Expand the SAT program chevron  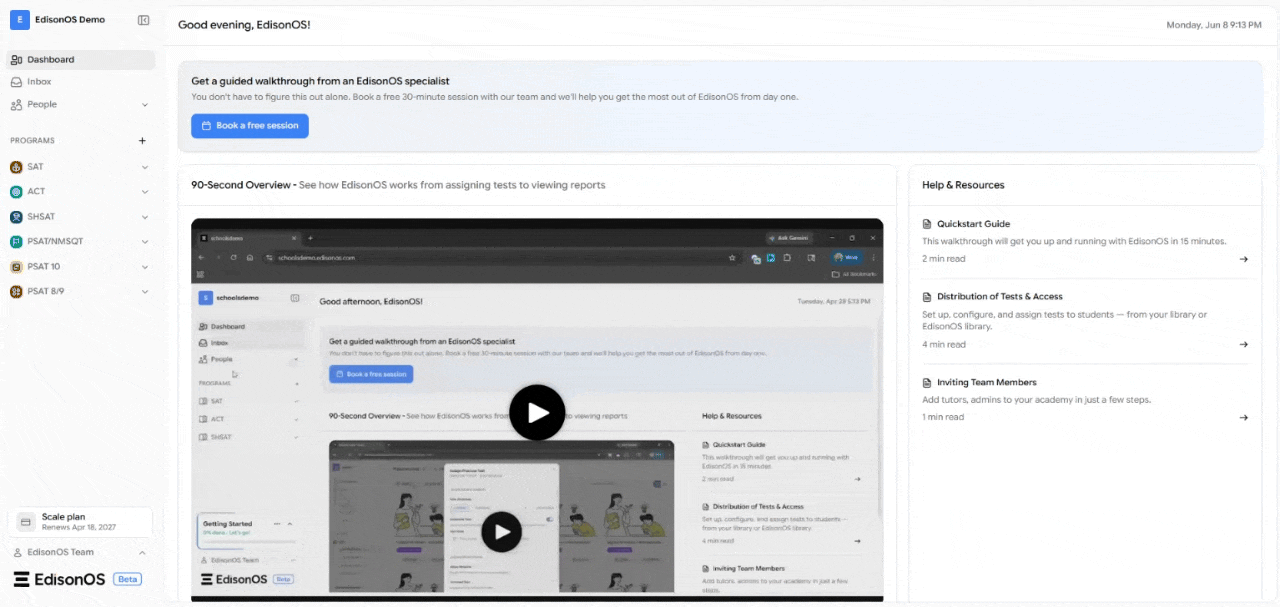click(144, 167)
